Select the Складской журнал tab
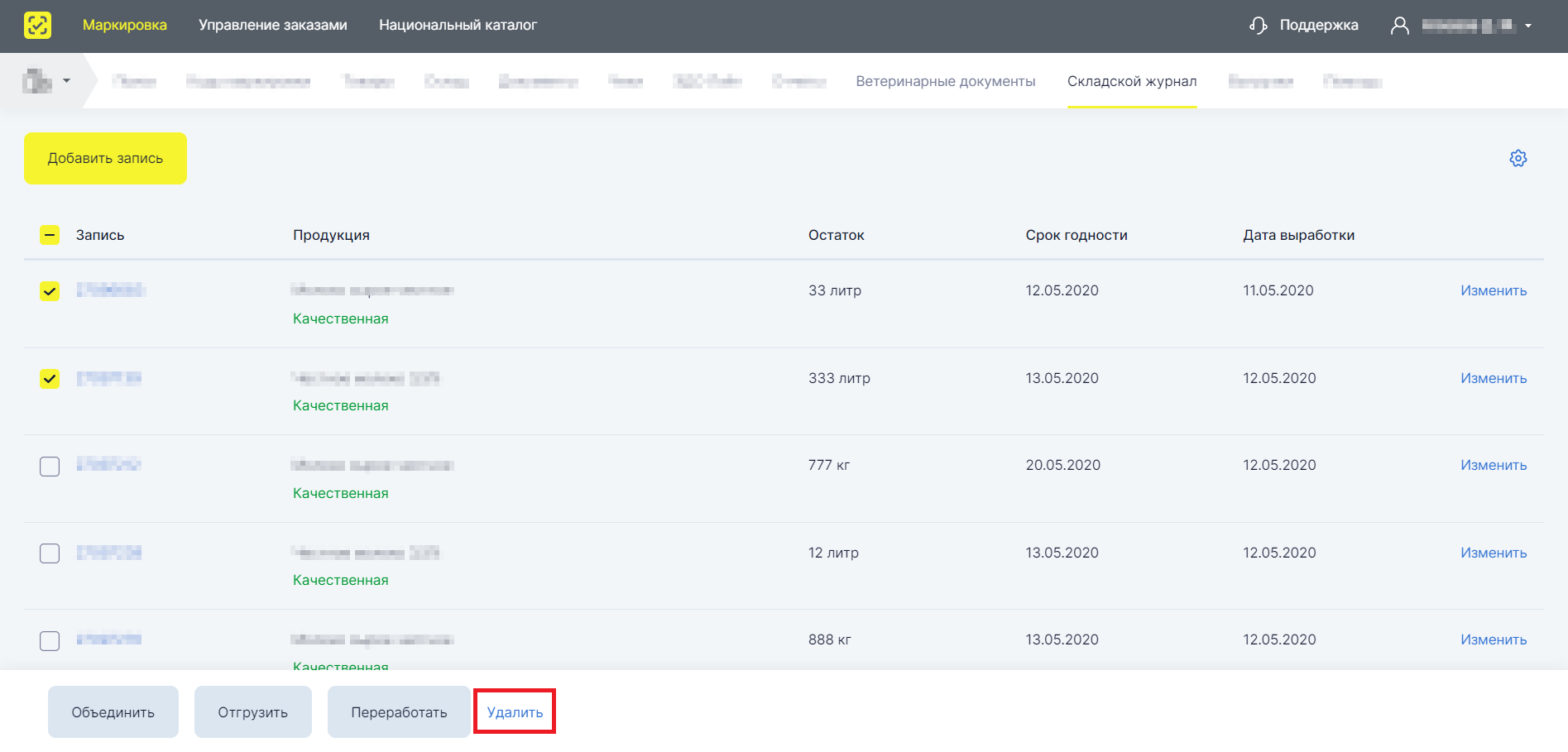This screenshot has height=752, width=1568. pos(1132,81)
